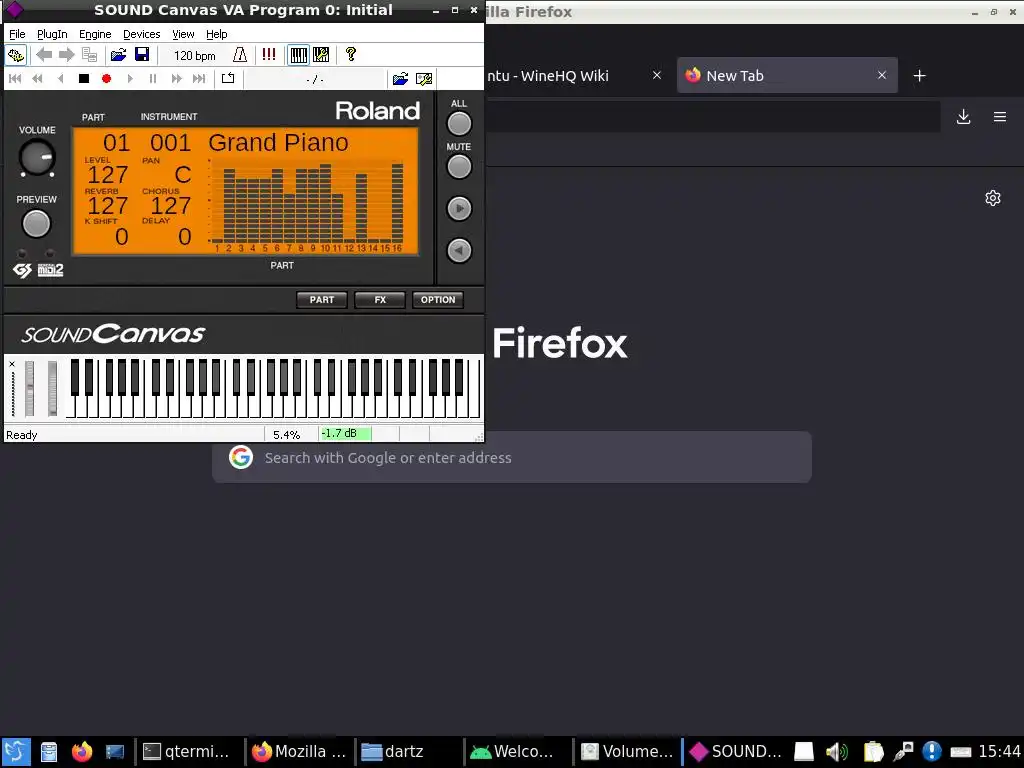Click the black stop button in the transport bar

tap(84, 78)
